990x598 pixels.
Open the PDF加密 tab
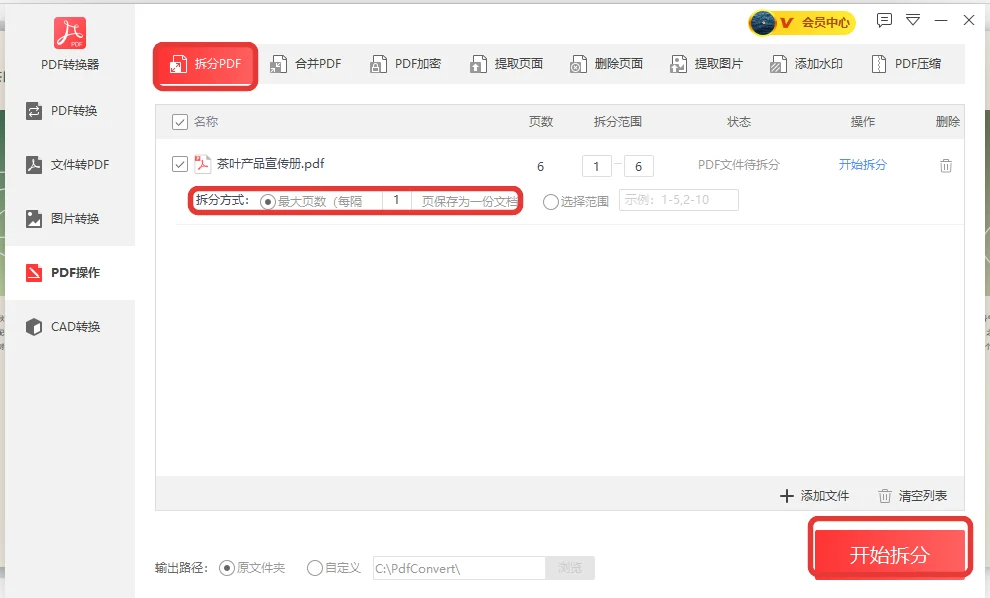[x=405, y=64]
